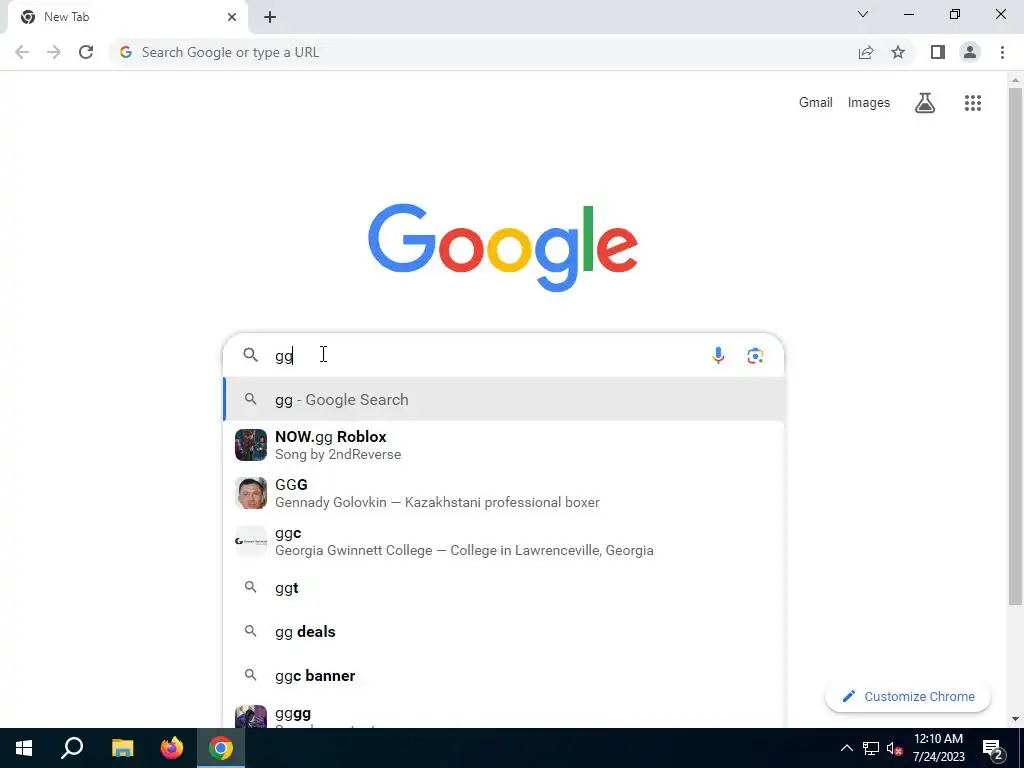Click the Georgia Gwinnett College logo thumbnail
This screenshot has width=1024, height=768.
[251, 541]
